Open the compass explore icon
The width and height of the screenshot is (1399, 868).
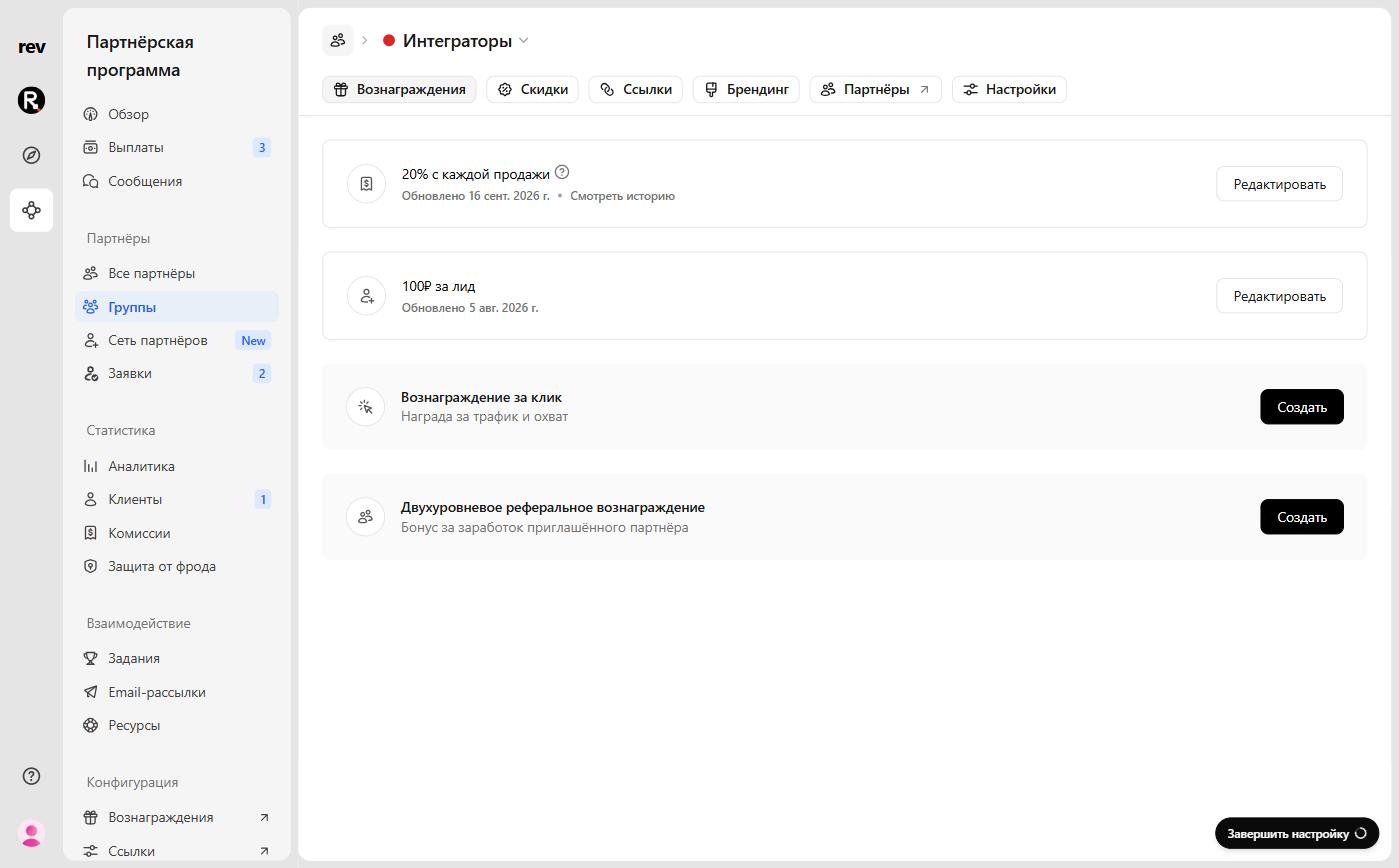click(32, 155)
